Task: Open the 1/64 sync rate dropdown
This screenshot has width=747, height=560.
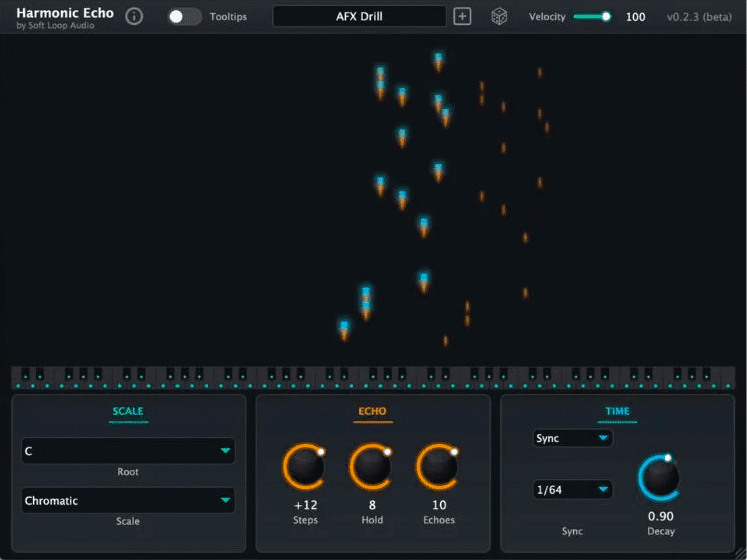Action: coord(572,489)
